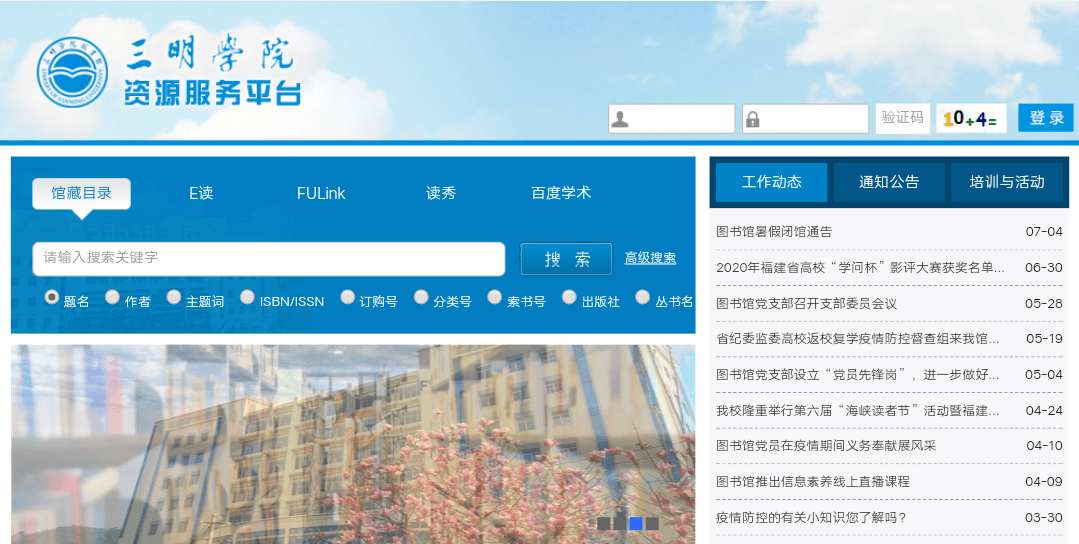The image size is (1079, 544).
Task: Click the 资源服务平台 heading text
Action: (213, 93)
